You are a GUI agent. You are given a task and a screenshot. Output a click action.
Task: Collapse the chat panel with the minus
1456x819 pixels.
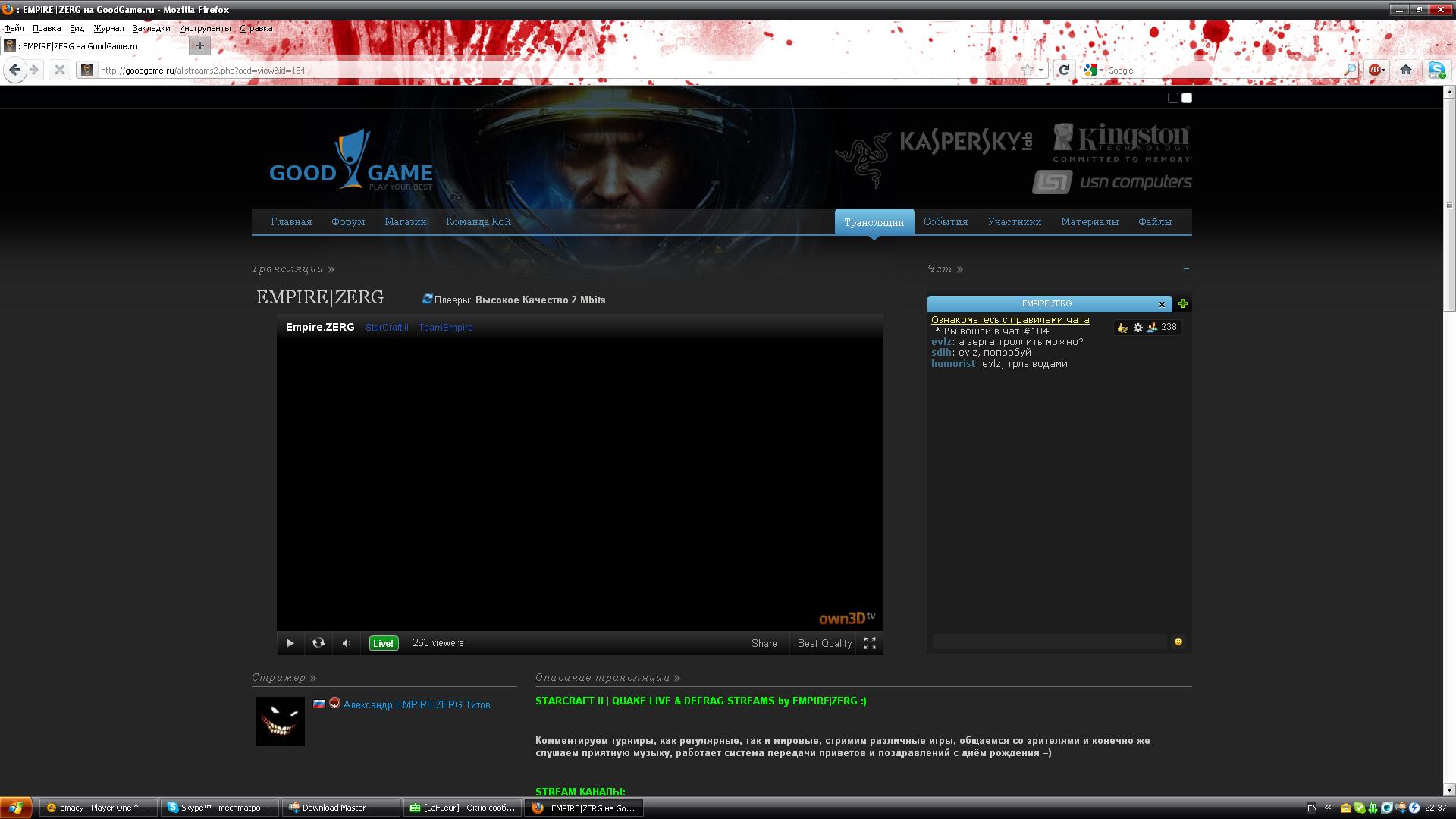(x=1186, y=268)
